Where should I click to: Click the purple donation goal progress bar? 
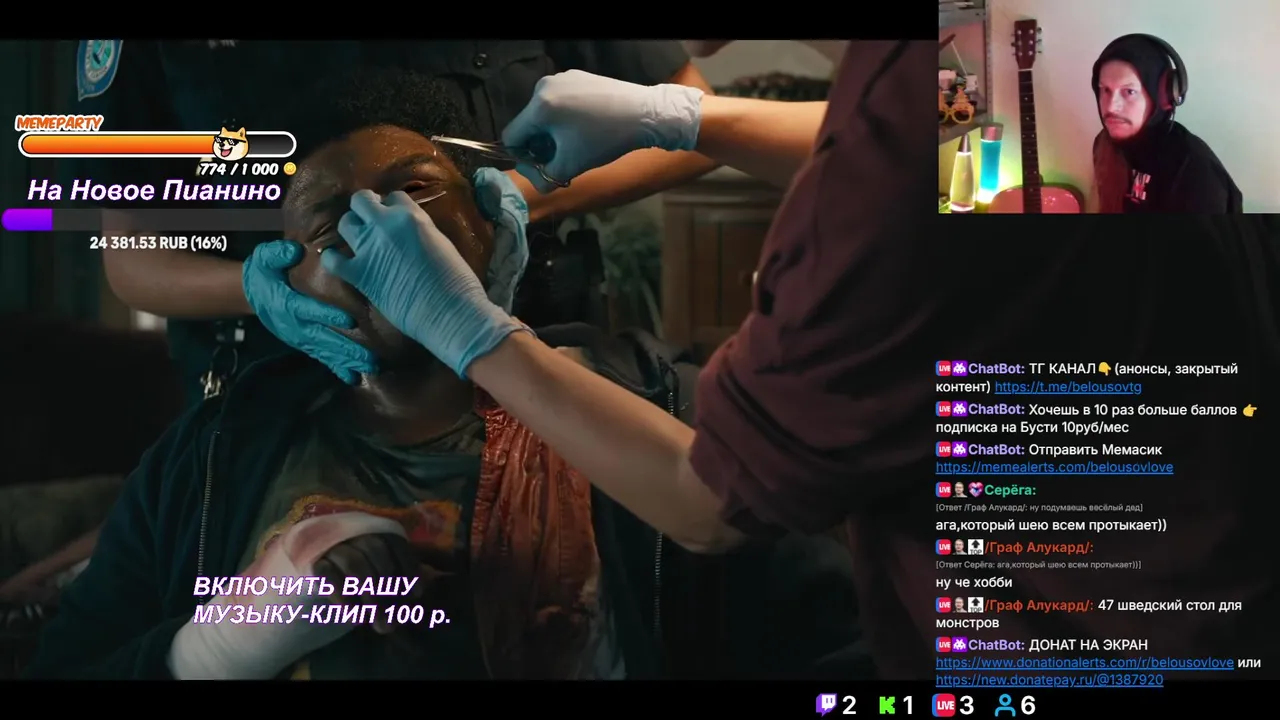[142, 219]
